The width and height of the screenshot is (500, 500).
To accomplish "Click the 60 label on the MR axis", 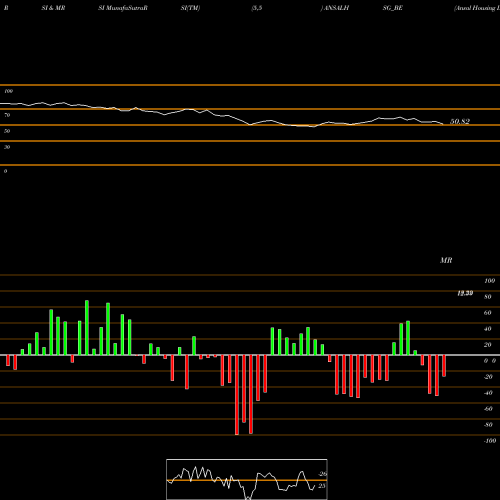I will [488, 313].
